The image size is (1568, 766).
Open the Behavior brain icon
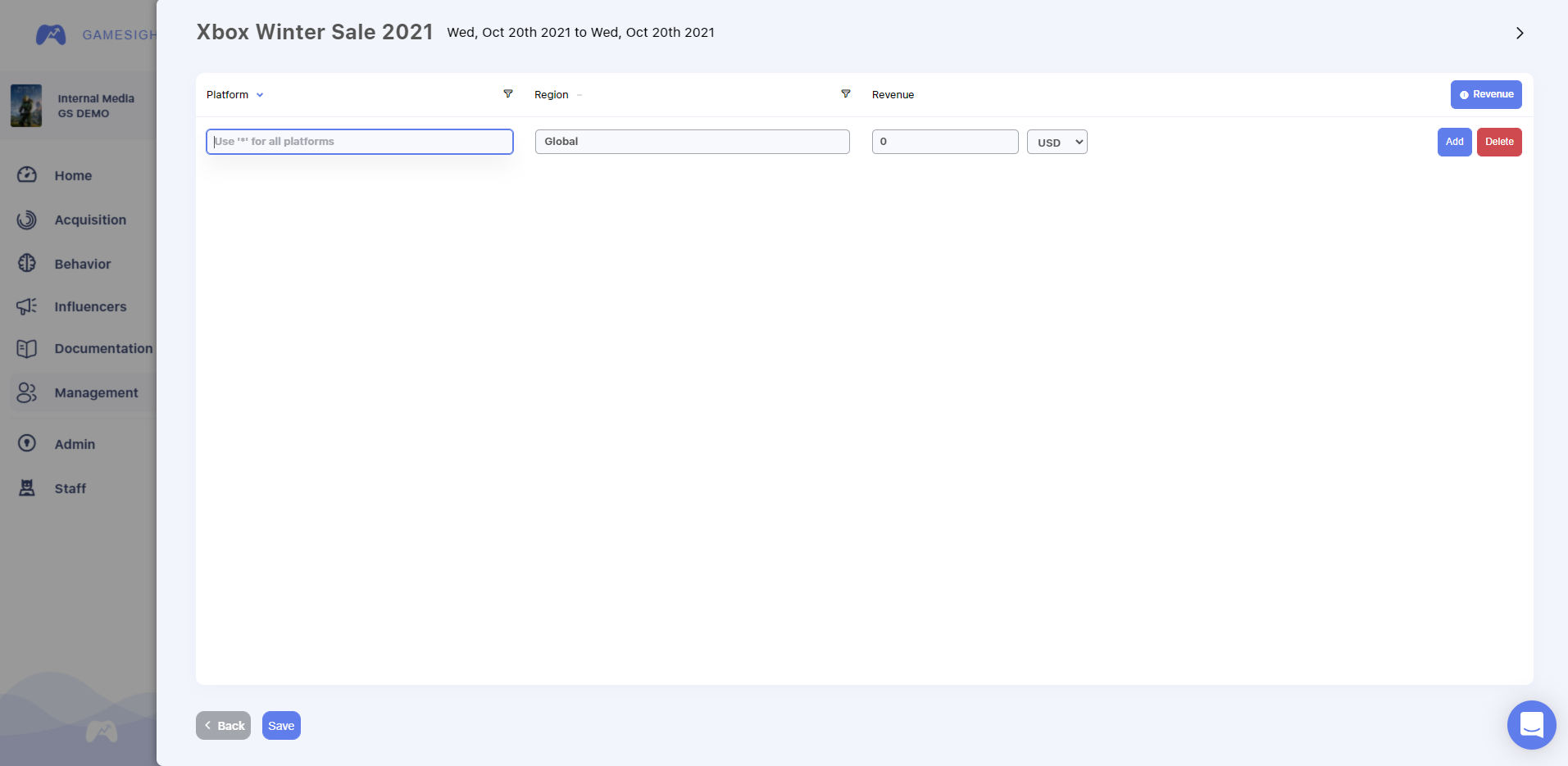[x=27, y=263]
